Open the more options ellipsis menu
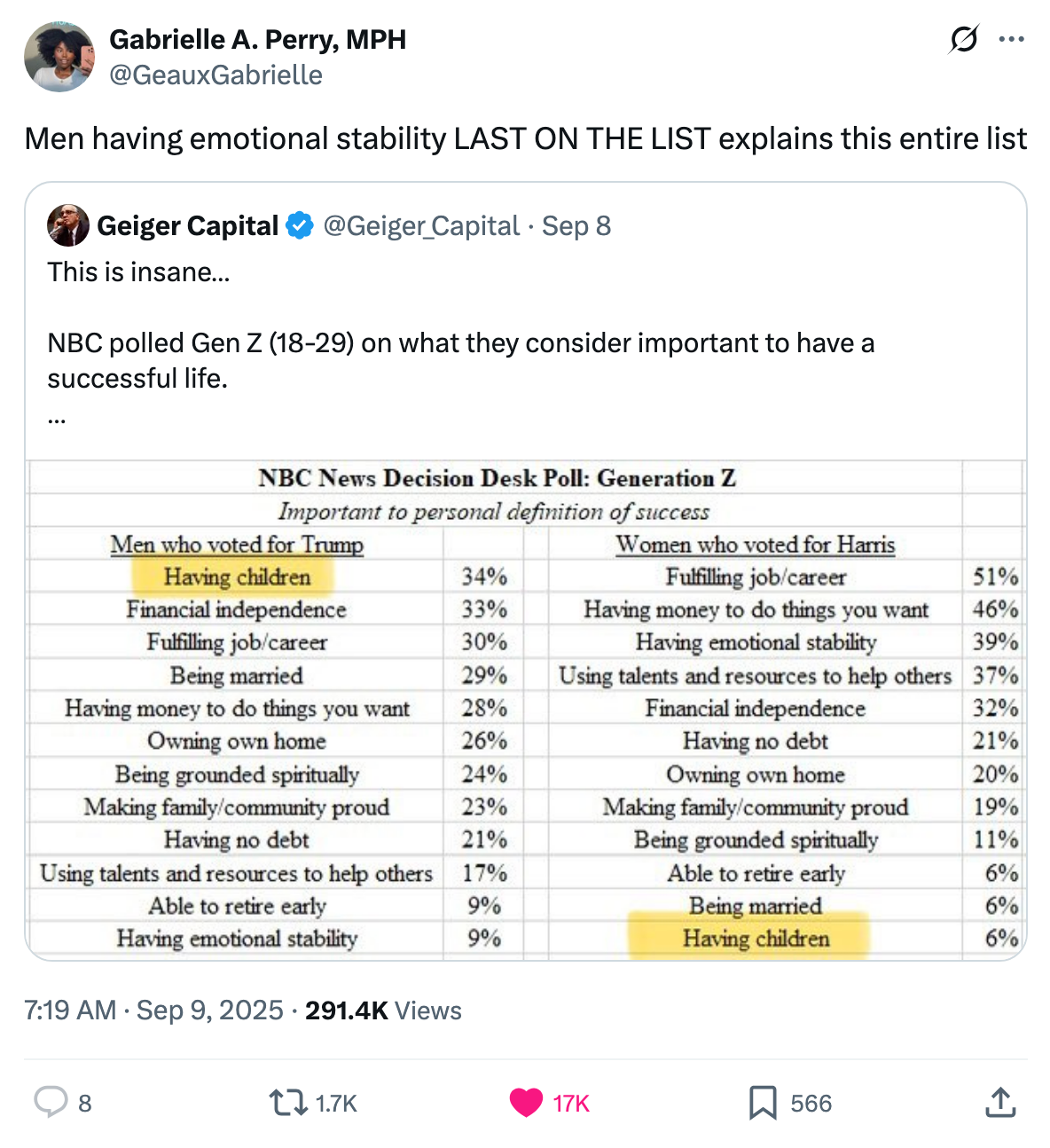1050x1148 pixels. pyautogui.click(x=1012, y=39)
